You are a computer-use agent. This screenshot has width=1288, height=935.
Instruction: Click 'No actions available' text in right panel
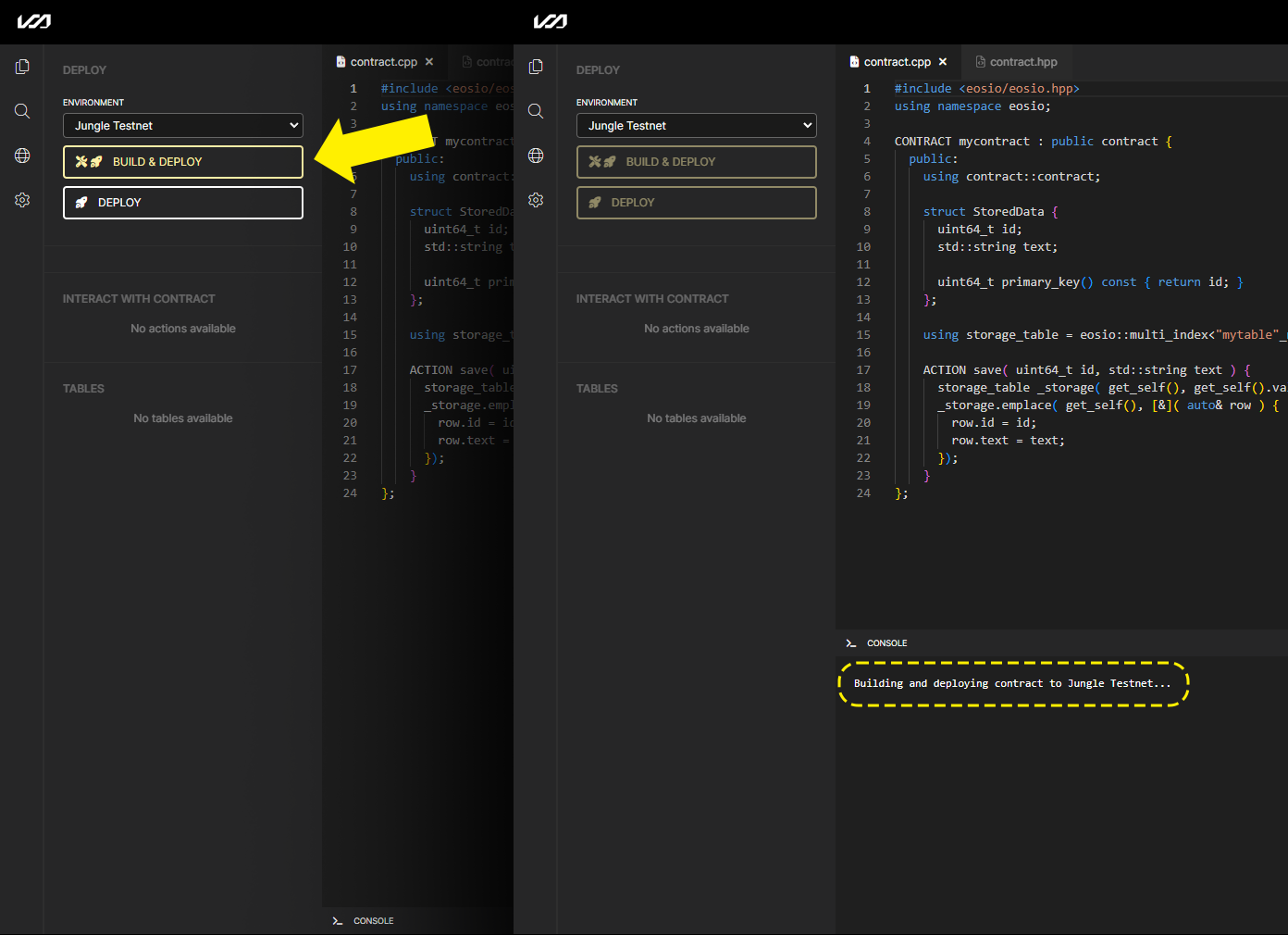pos(697,329)
